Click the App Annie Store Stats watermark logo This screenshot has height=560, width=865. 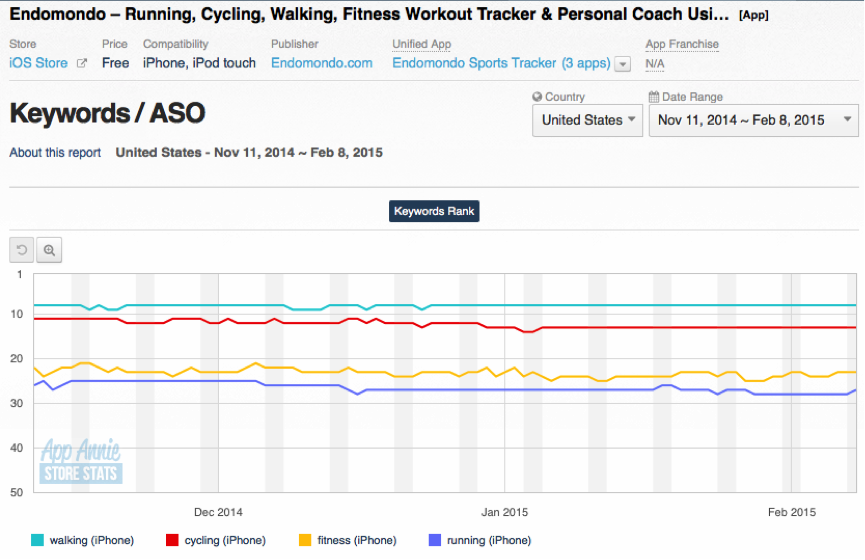pyautogui.click(x=81, y=462)
